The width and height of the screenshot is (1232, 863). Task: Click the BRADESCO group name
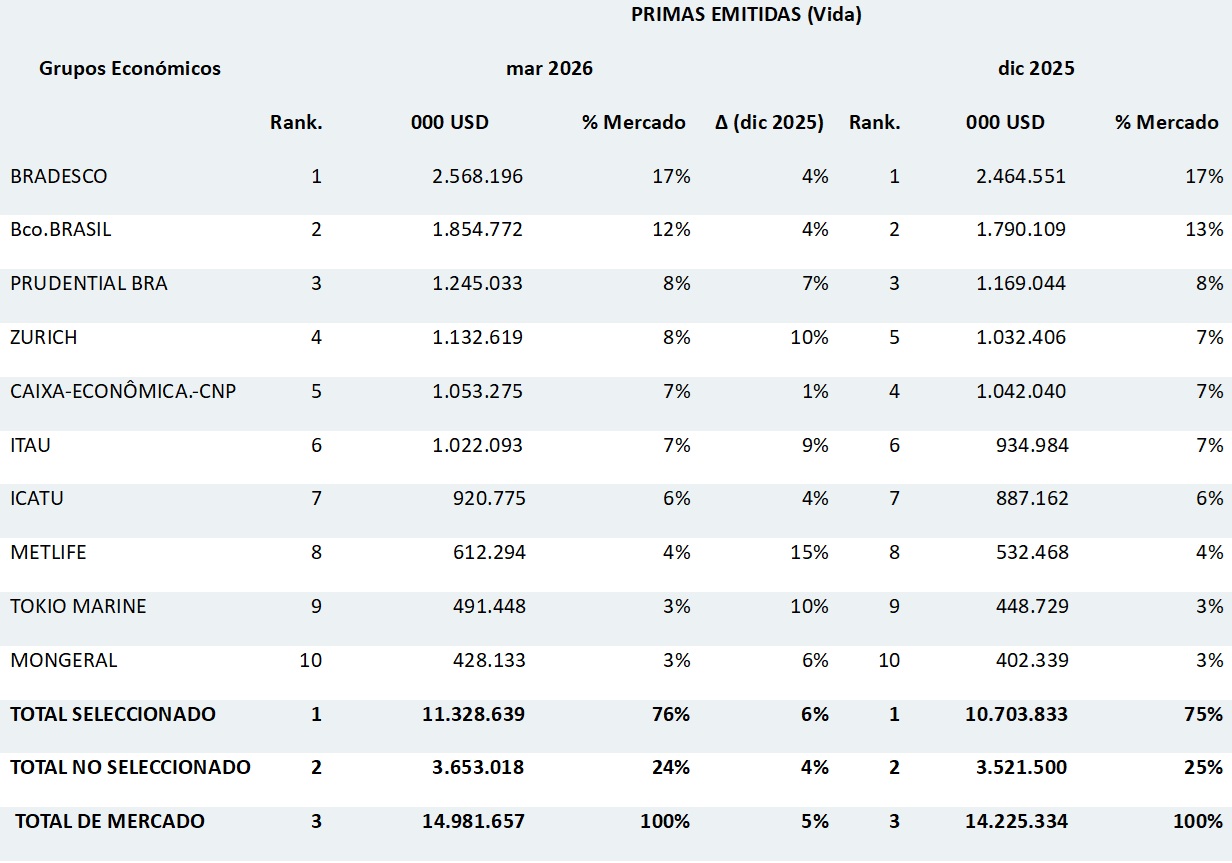pyautogui.click(x=59, y=176)
